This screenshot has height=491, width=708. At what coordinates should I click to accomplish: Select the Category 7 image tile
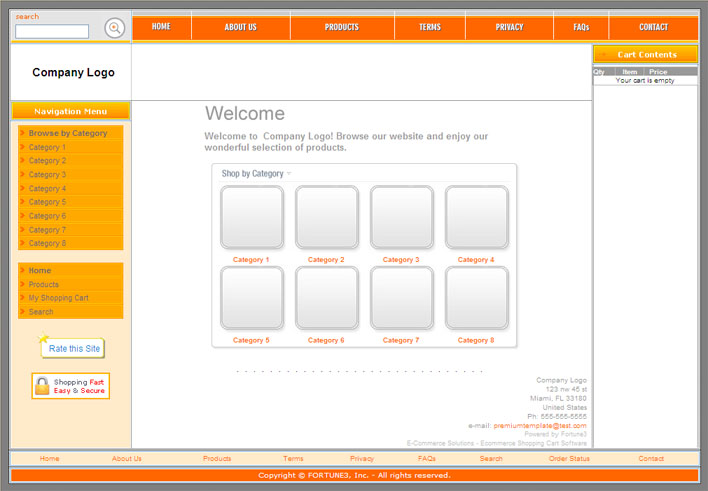click(x=401, y=298)
